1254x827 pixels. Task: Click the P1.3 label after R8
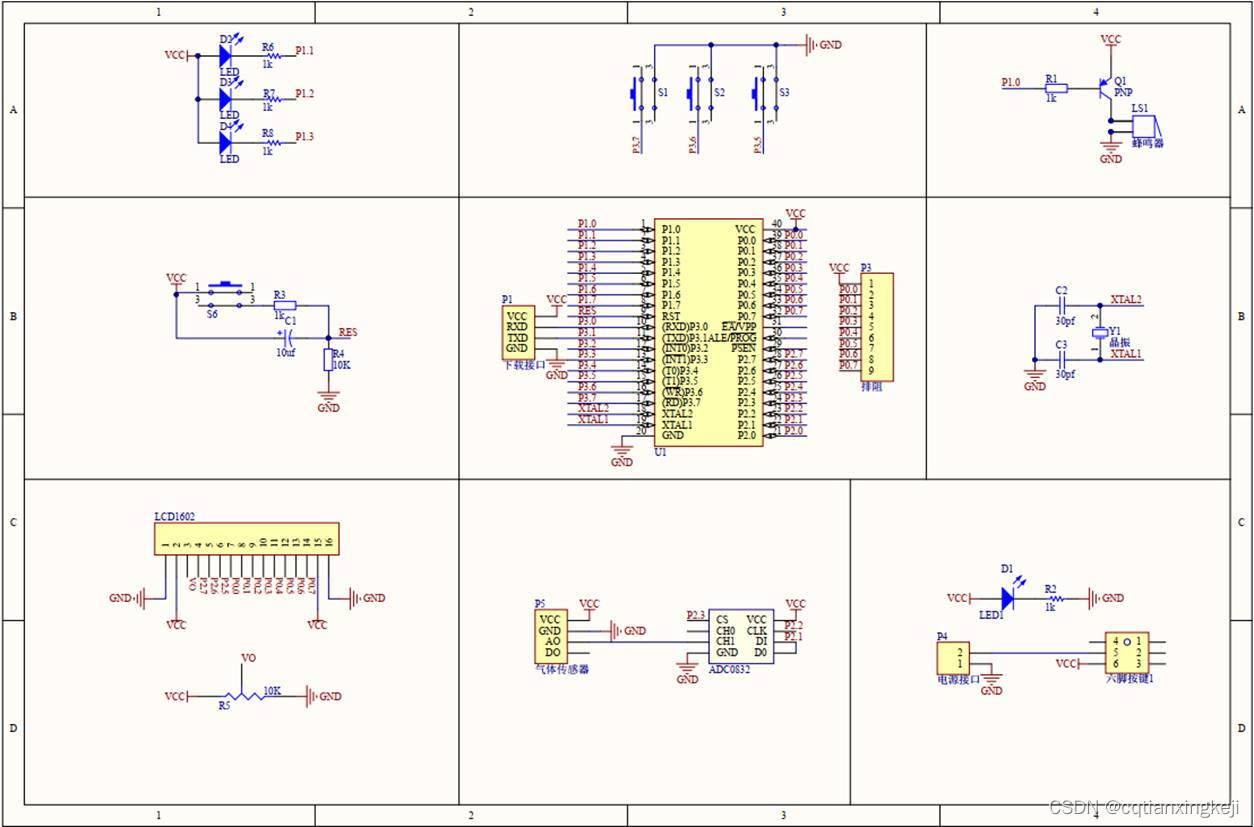305,136
